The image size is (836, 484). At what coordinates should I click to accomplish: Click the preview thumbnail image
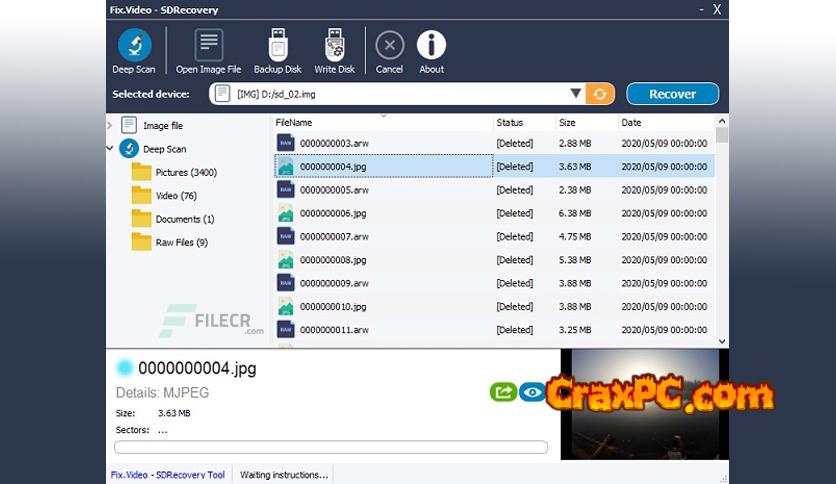639,403
